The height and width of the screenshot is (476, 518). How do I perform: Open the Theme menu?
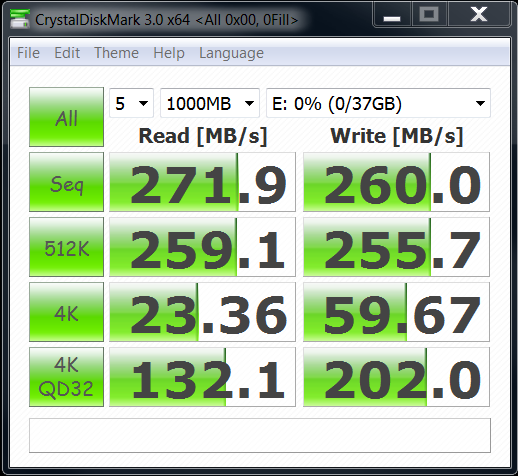pyautogui.click(x=116, y=53)
